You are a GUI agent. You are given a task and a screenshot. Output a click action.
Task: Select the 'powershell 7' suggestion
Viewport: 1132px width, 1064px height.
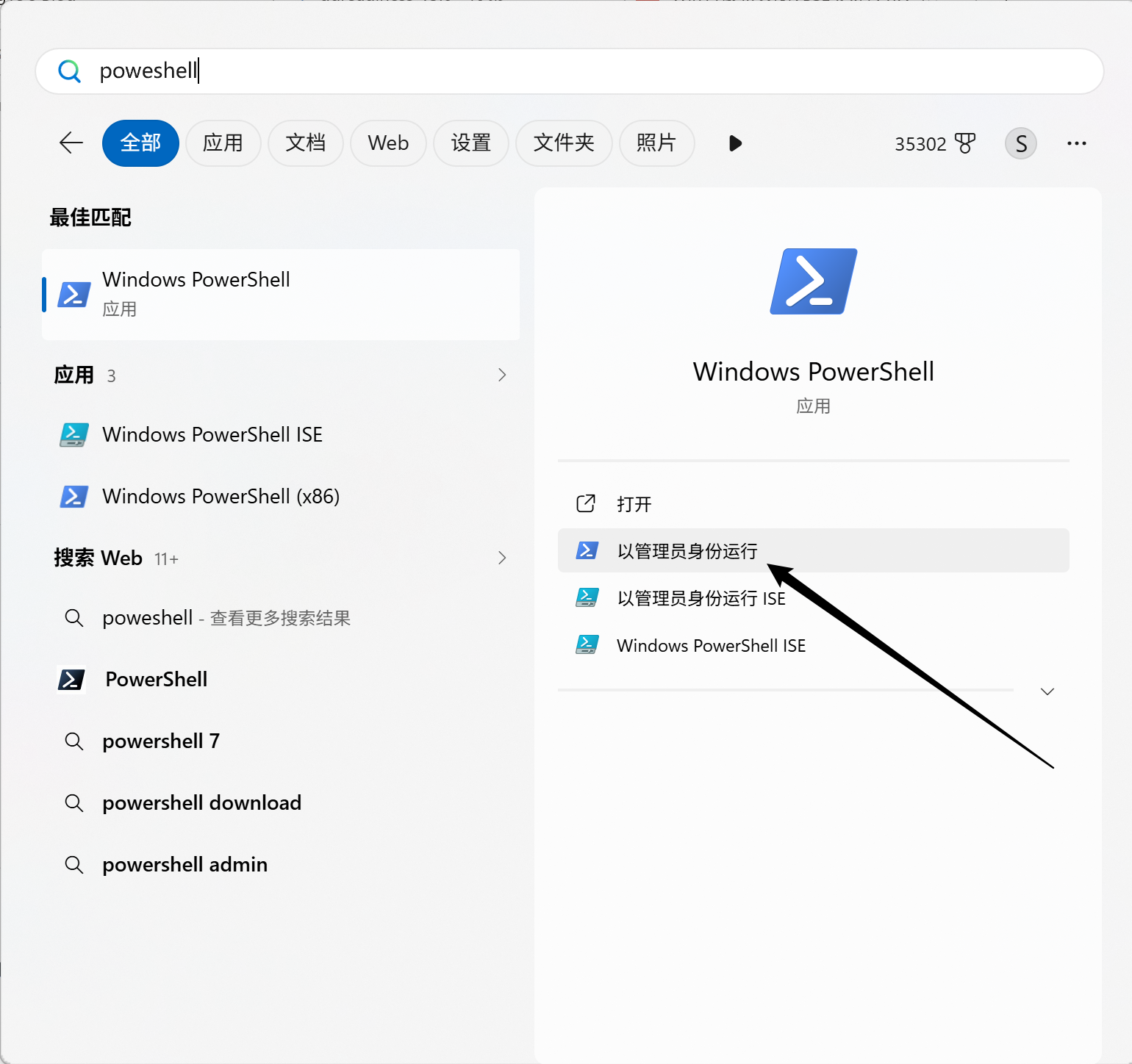[x=281, y=741]
